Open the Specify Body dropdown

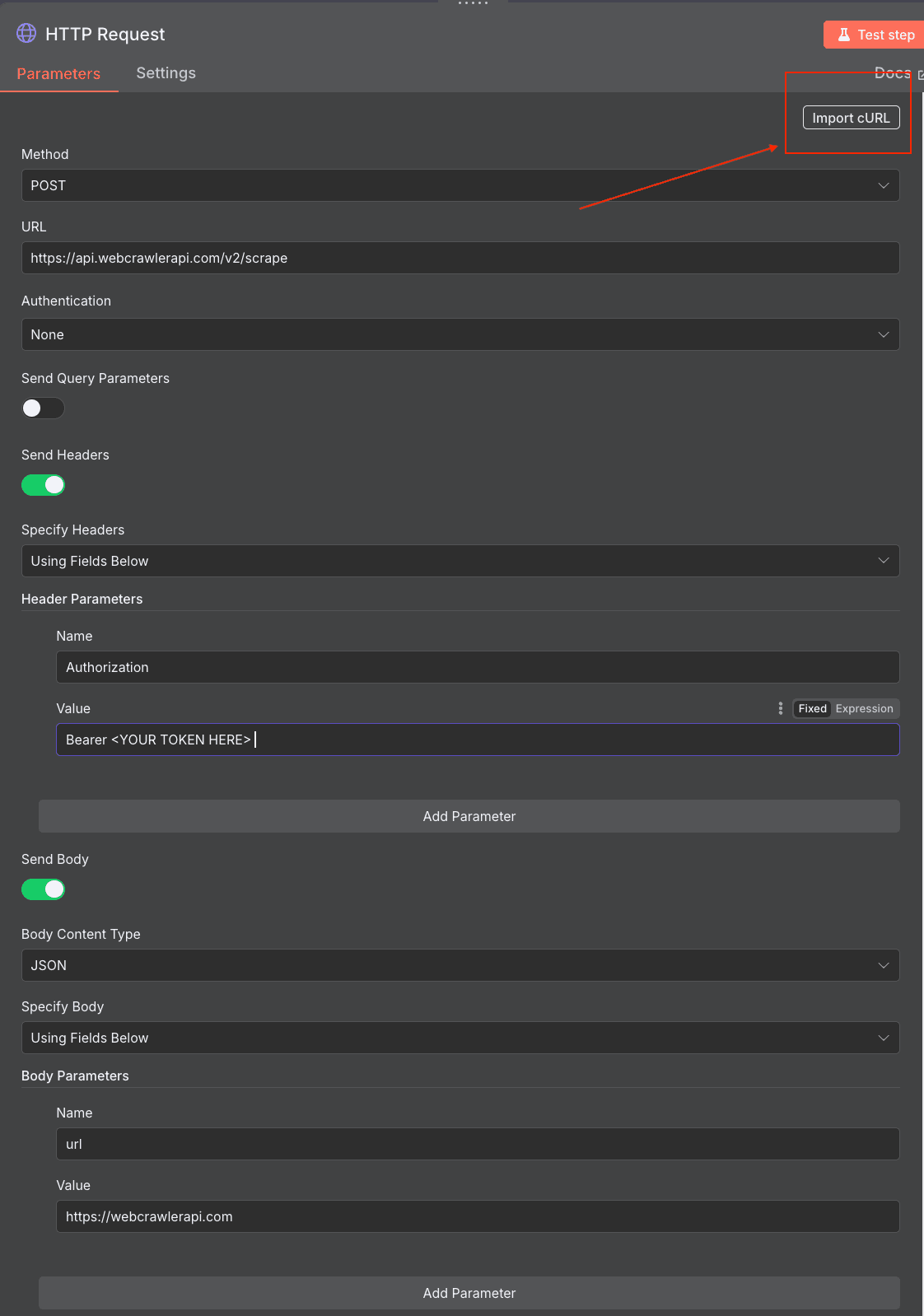[x=460, y=1038]
